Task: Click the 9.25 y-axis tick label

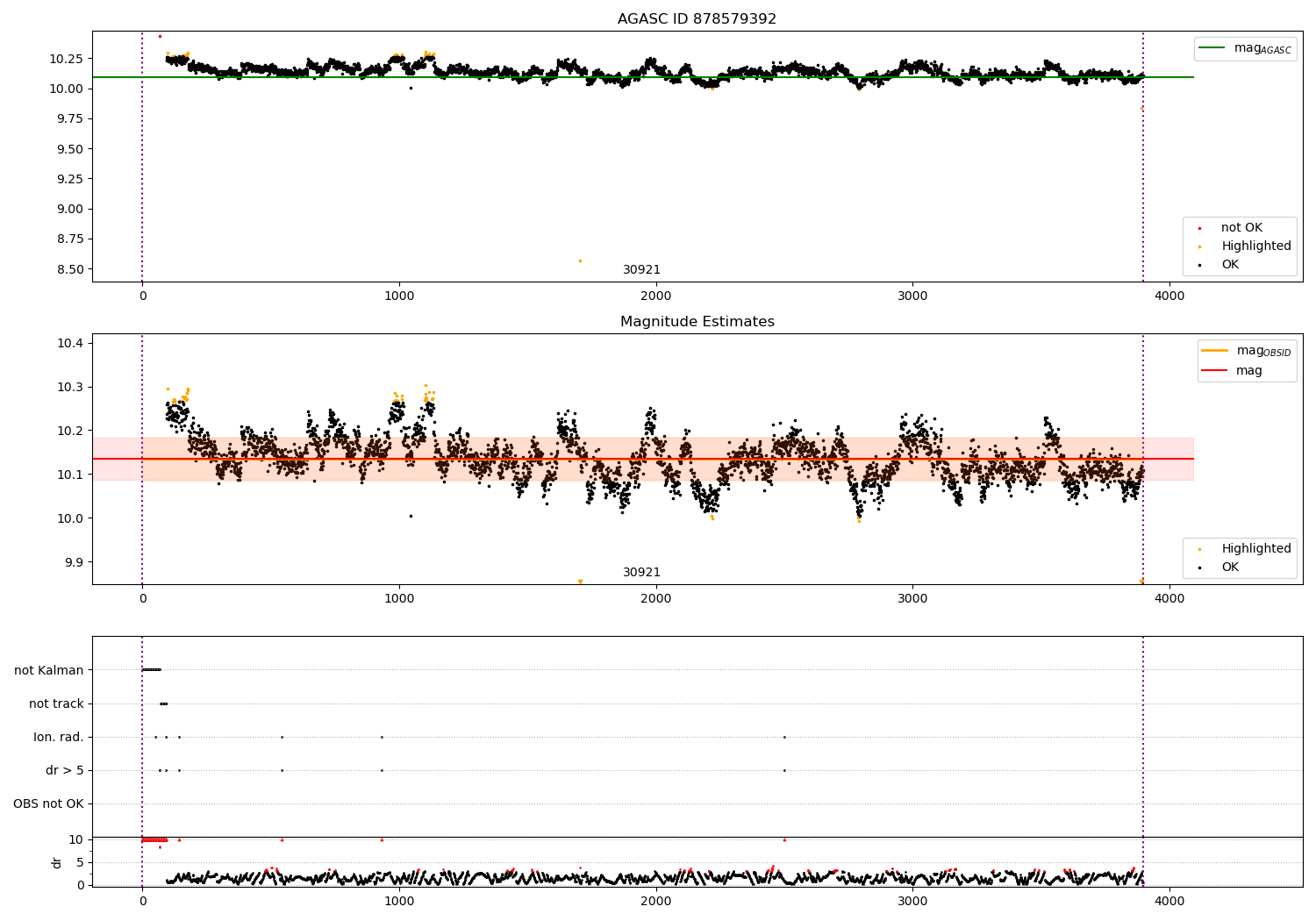Action: [x=69, y=179]
